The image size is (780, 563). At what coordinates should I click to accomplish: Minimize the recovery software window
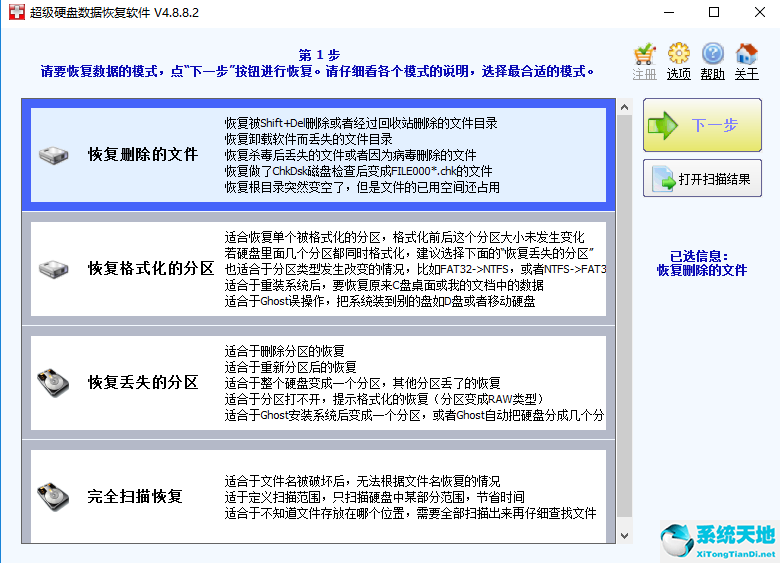(669, 12)
